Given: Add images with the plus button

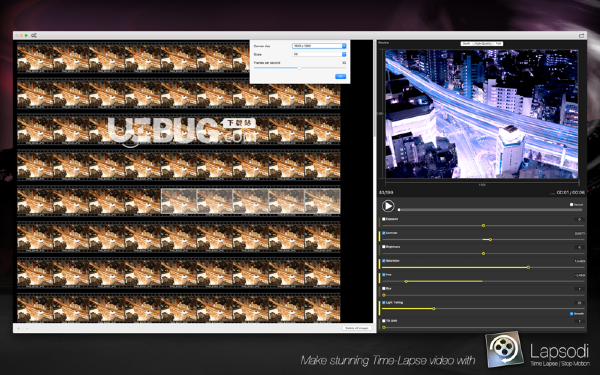Looking at the screenshot, I should tap(18, 328).
